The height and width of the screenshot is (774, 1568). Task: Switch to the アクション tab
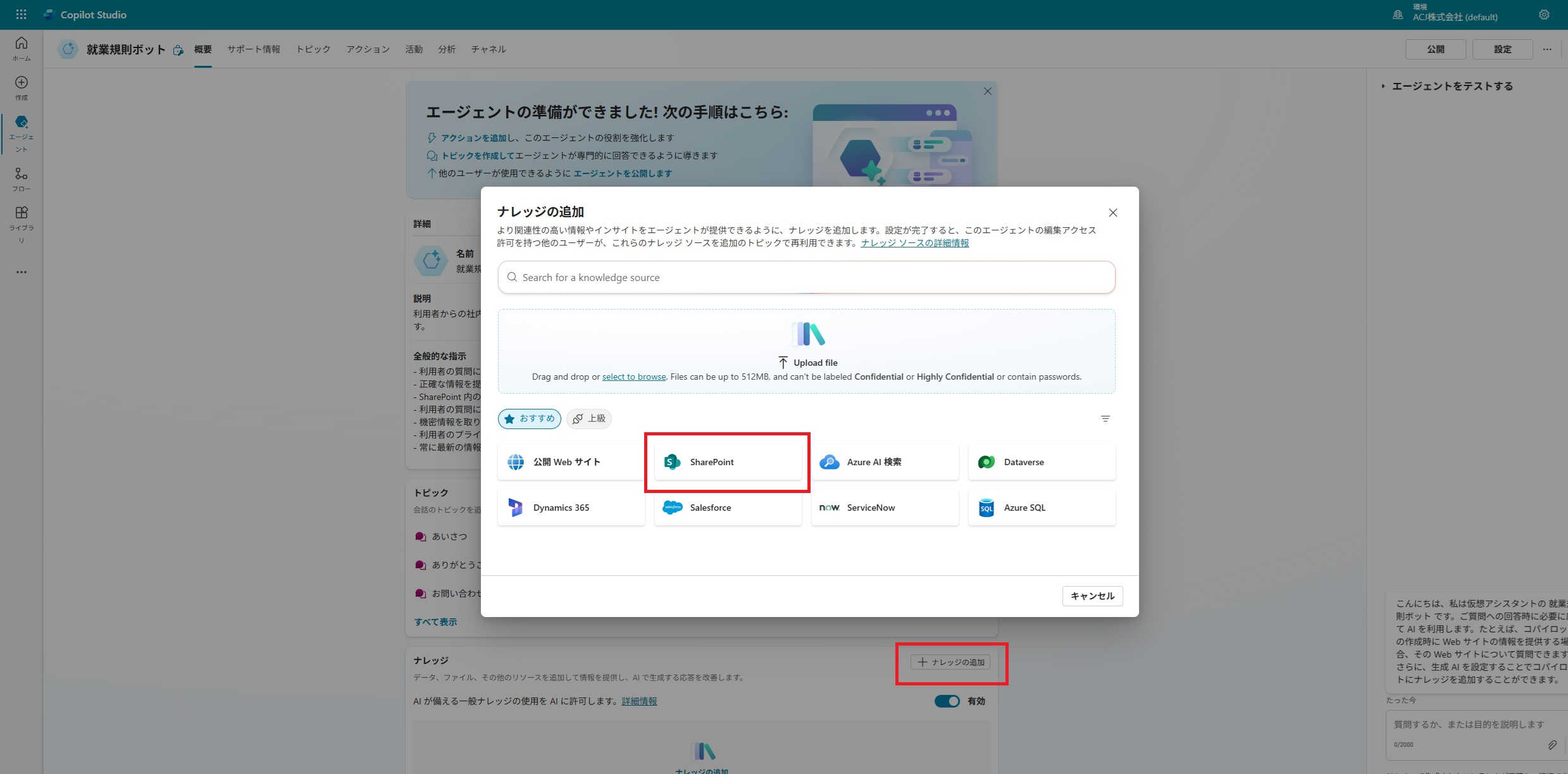pyautogui.click(x=368, y=49)
